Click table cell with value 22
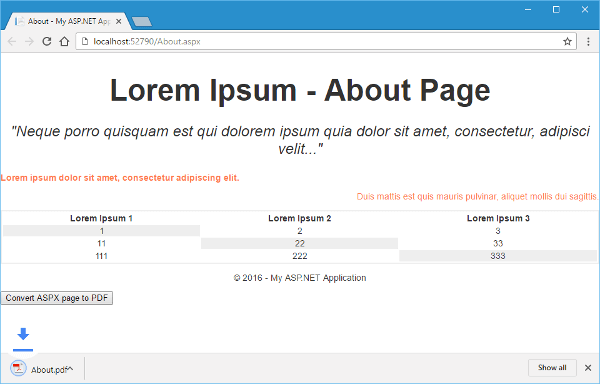600x384 pixels. click(300, 243)
